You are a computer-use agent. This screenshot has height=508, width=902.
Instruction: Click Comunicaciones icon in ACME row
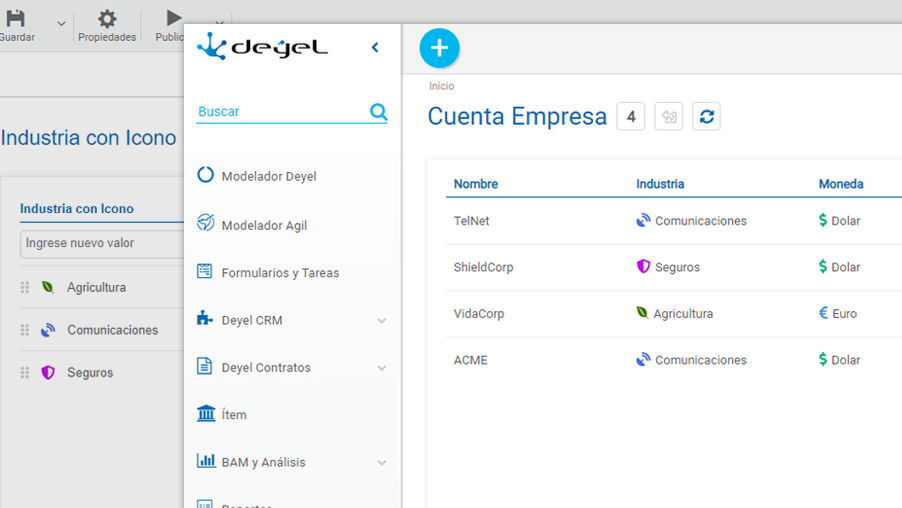[643, 360]
